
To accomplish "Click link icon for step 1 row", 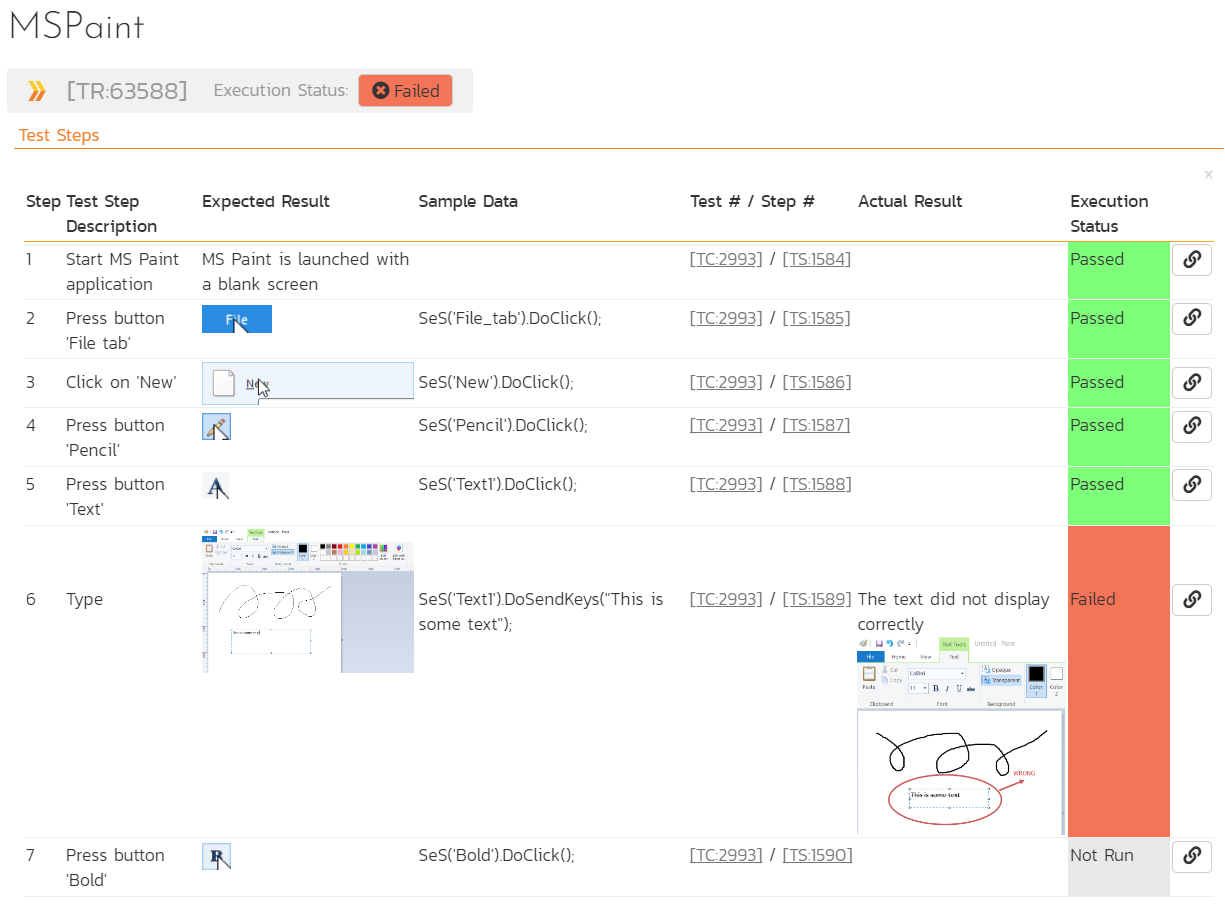I will 1191,260.
